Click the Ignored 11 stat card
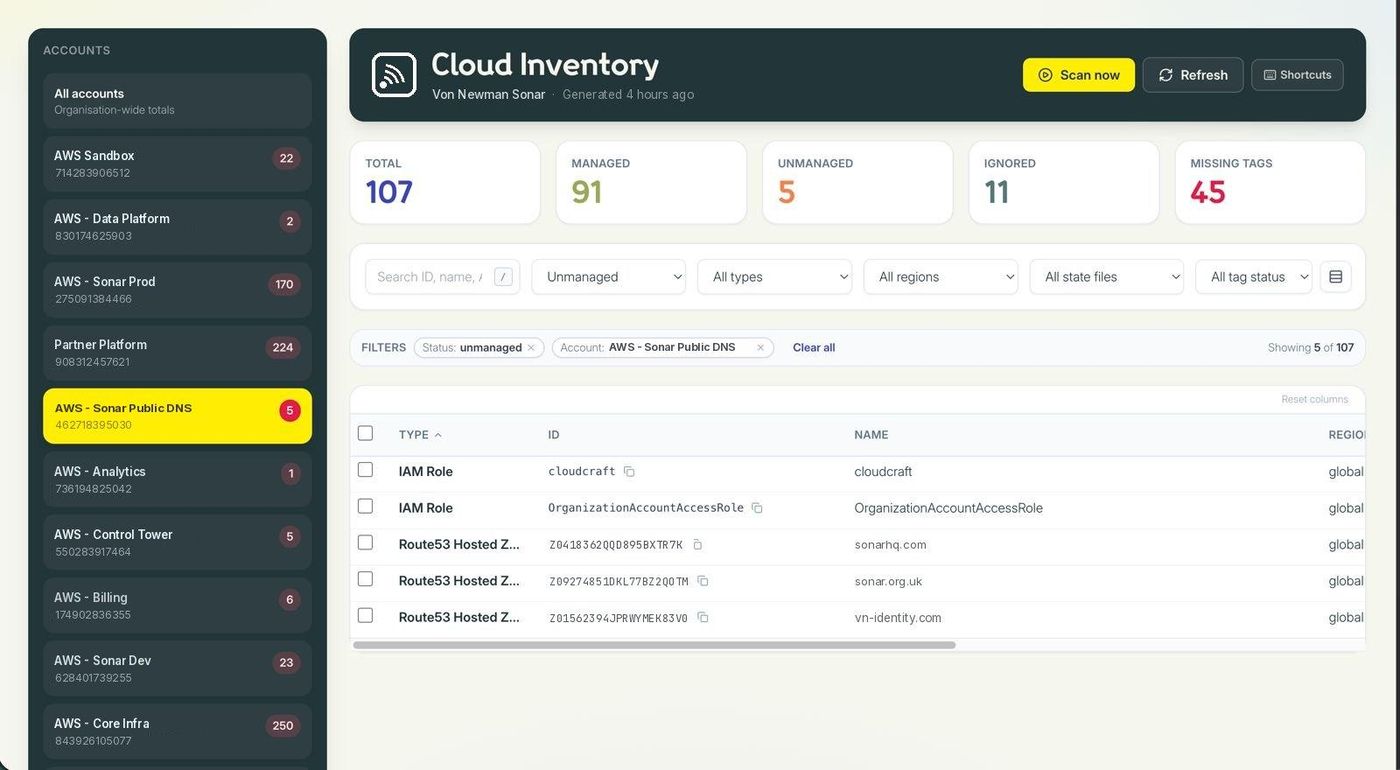 [1064, 182]
